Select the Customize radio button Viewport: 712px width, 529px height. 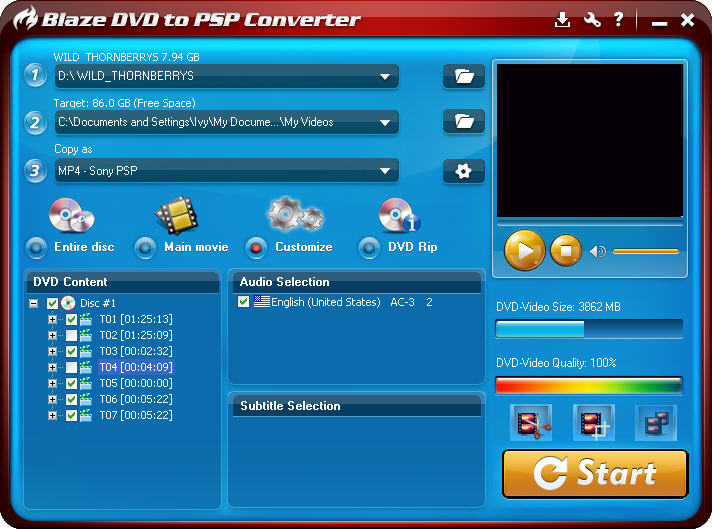257,247
